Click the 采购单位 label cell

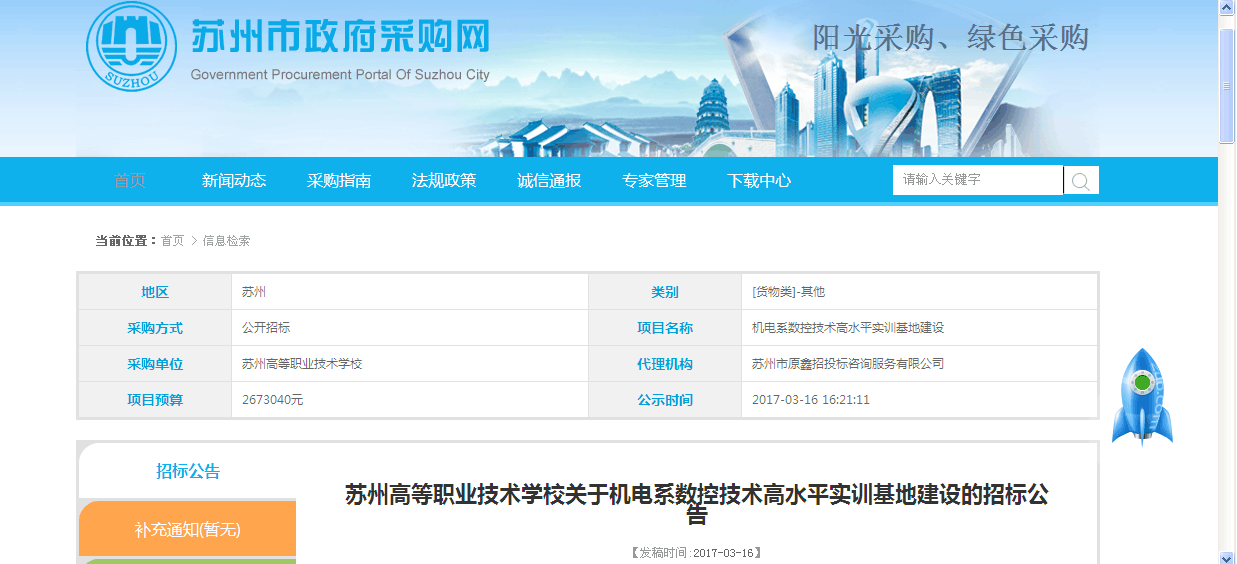(x=155, y=364)
